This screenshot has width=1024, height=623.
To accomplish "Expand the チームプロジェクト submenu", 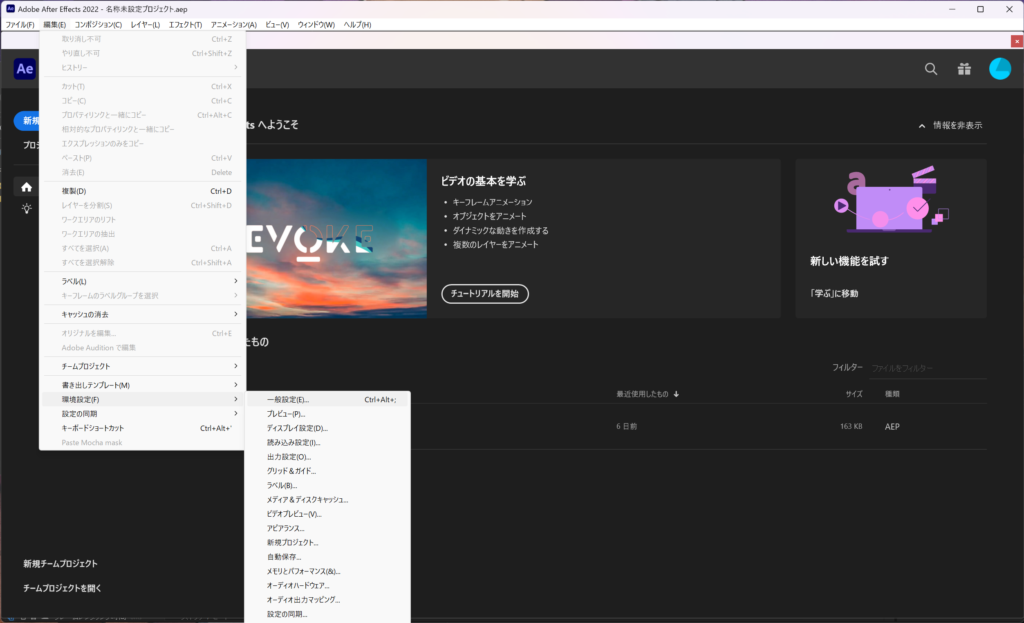I will (144, 366).
